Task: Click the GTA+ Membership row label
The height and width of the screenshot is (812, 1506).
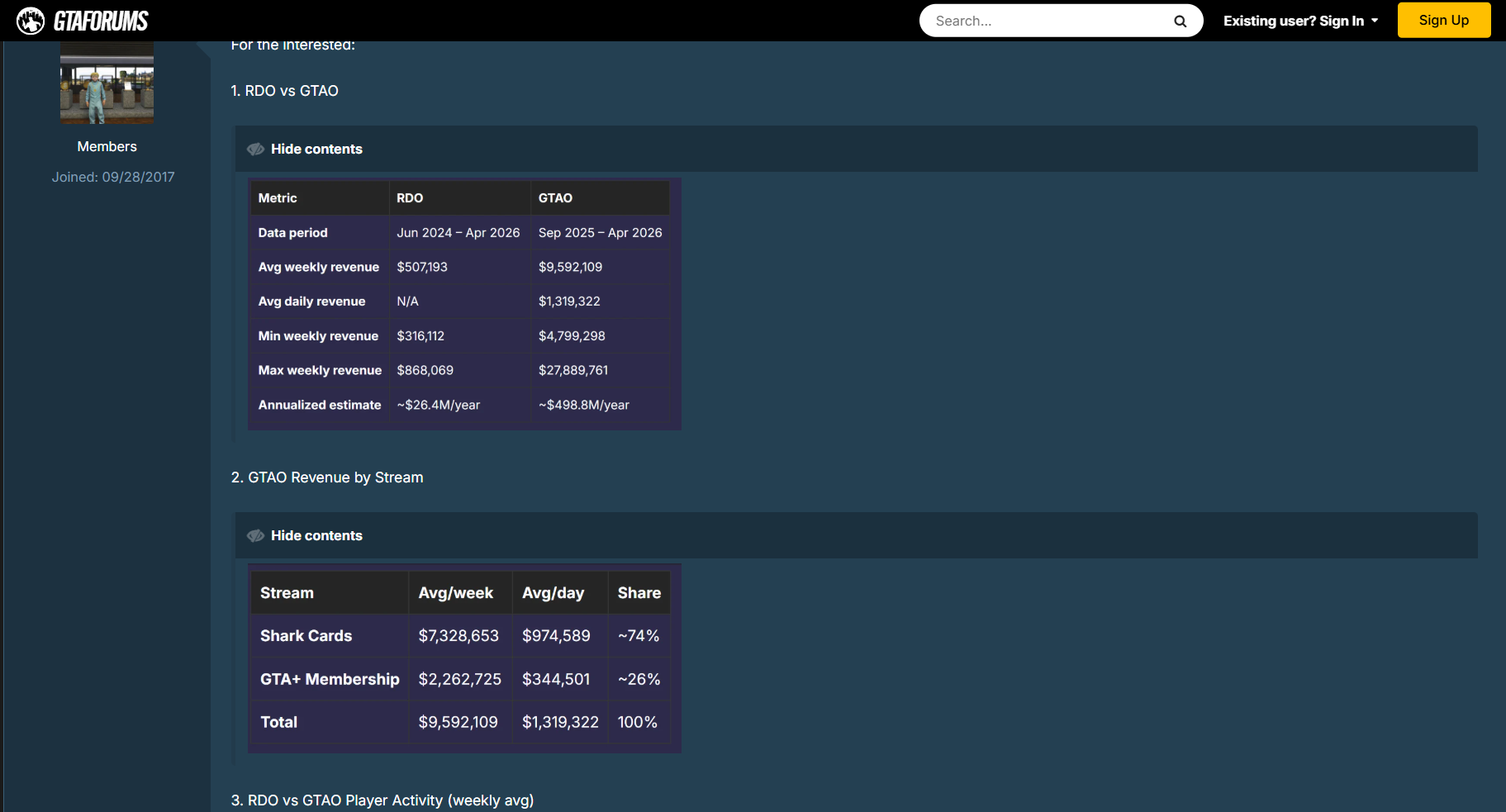Action: [330, 679]
